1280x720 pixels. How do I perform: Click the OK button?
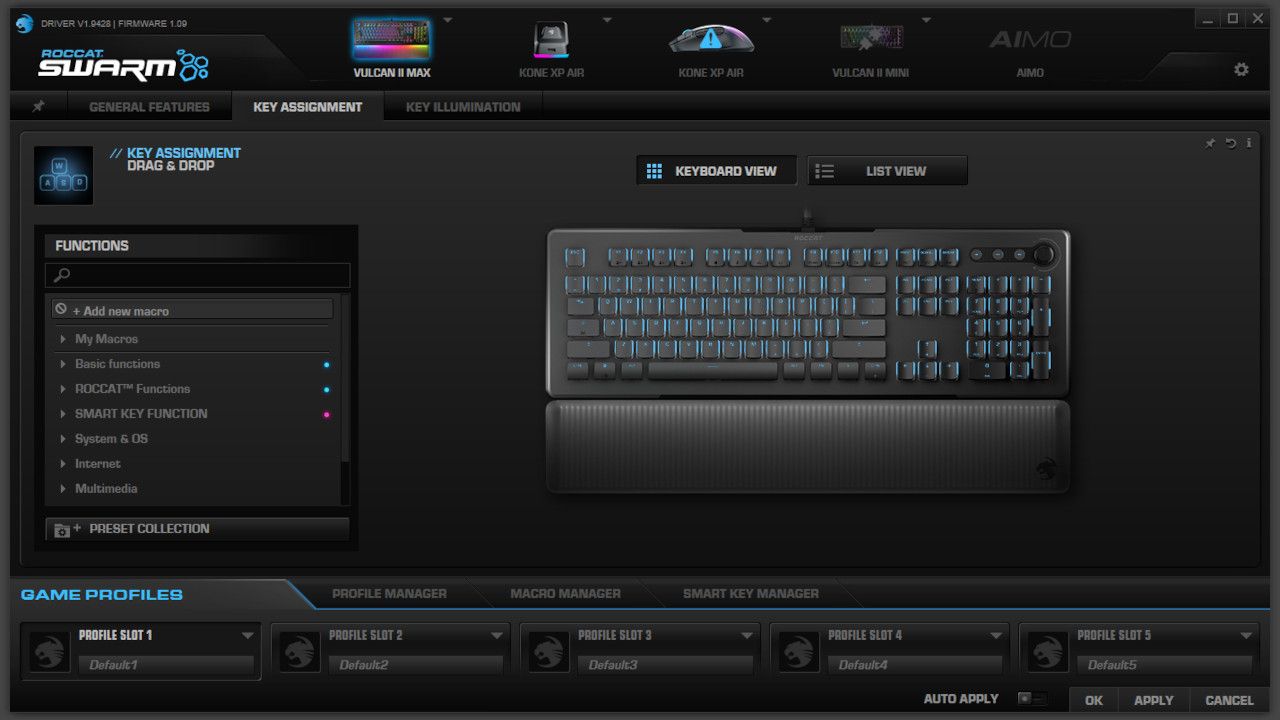click(1094, 701)
